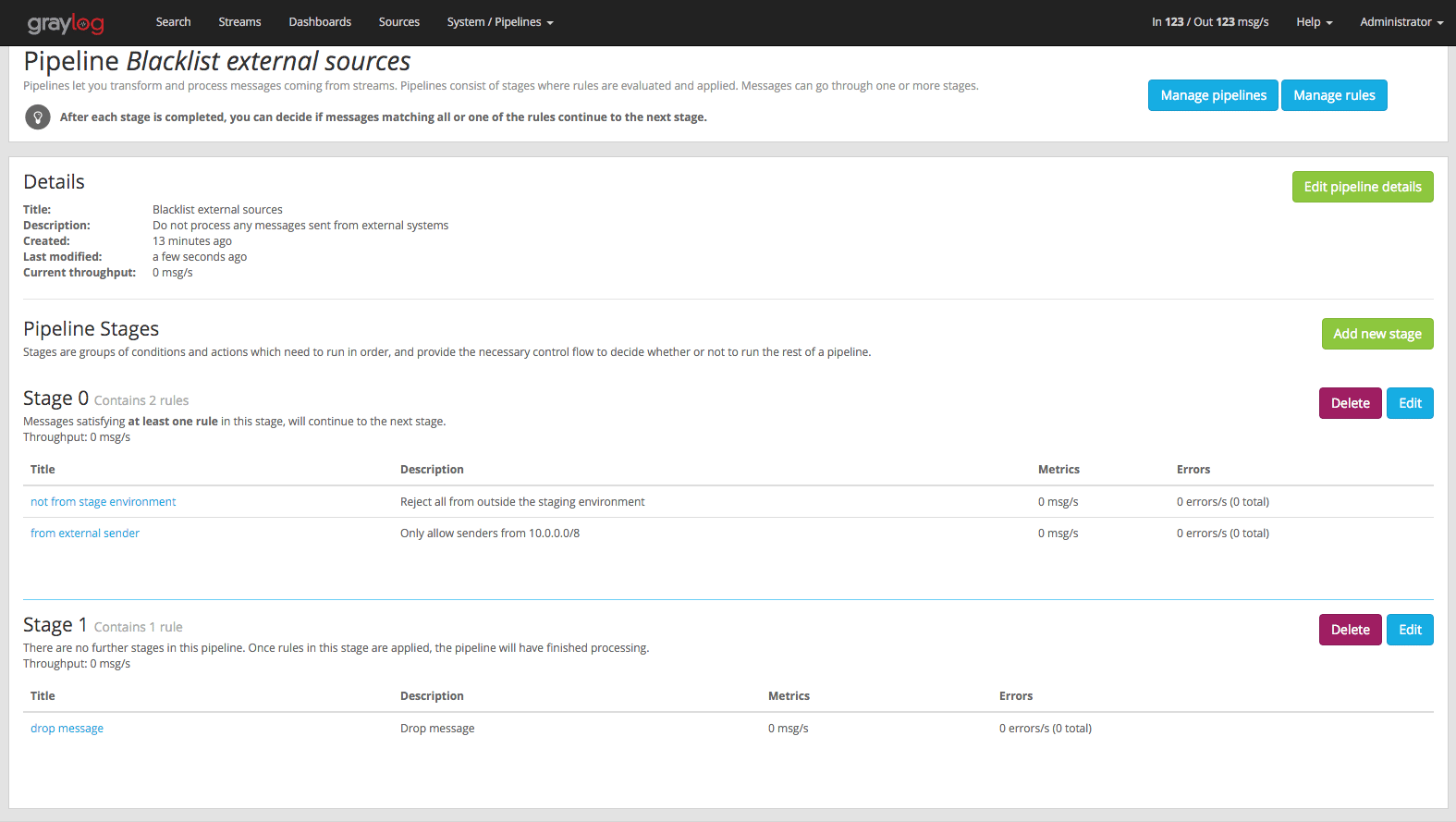The width and height of the screenshot is (1456, 822).
Task: Click the Graylog logo
Action: click(x=66, y=23)
